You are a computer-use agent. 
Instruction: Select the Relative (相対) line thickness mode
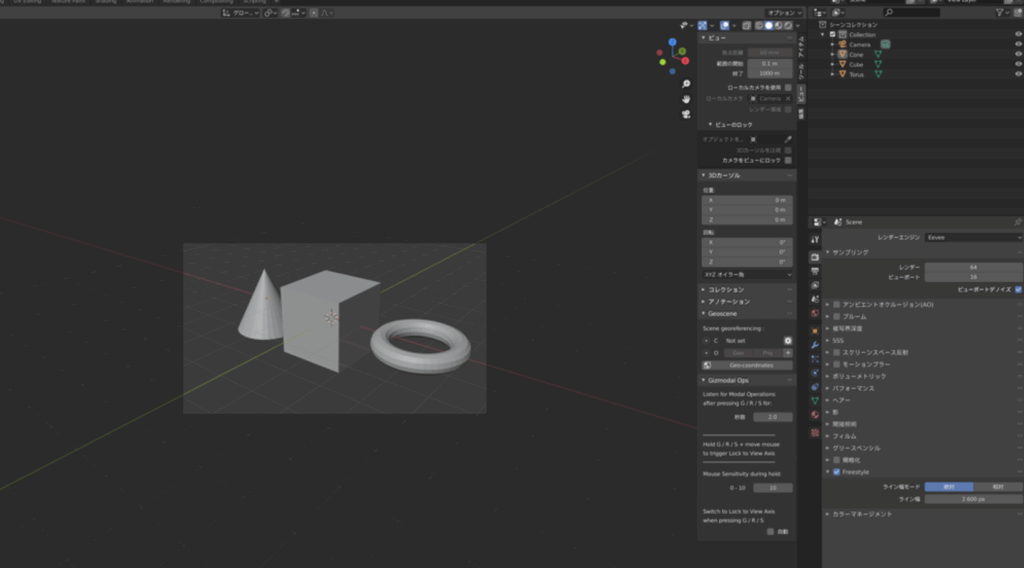pyautogui.click(x=998, y=486)
